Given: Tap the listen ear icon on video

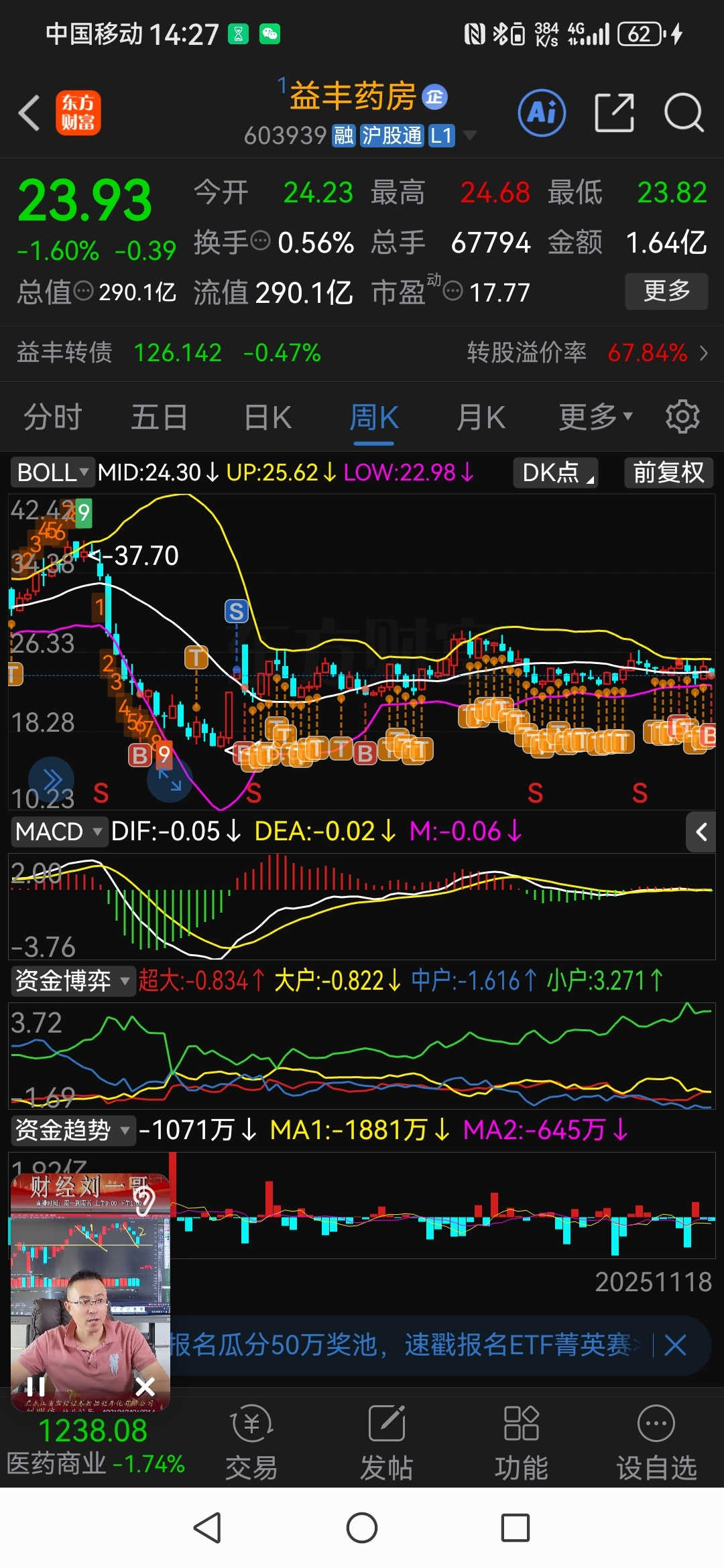Looking at the screenshot, I should [x=144, y=1200].
